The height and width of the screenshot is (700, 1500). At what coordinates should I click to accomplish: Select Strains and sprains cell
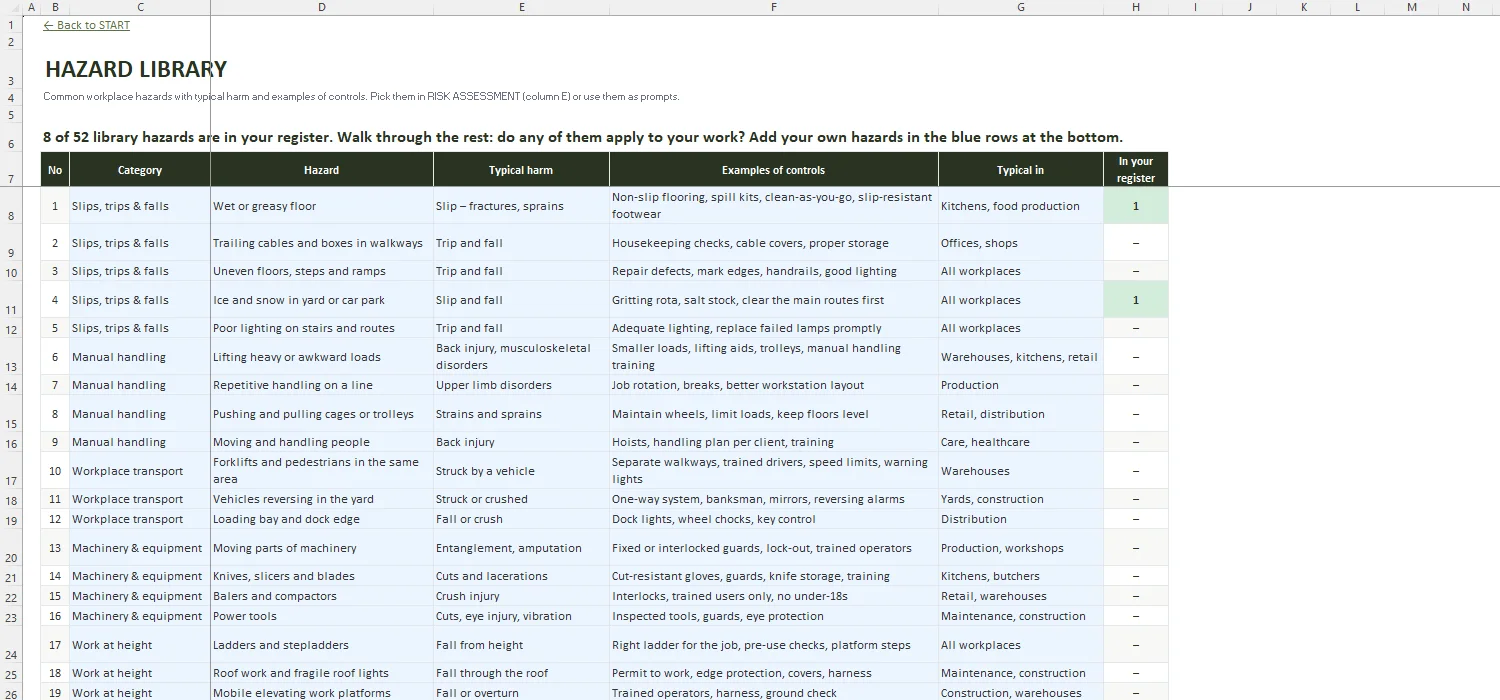[521, 414]
